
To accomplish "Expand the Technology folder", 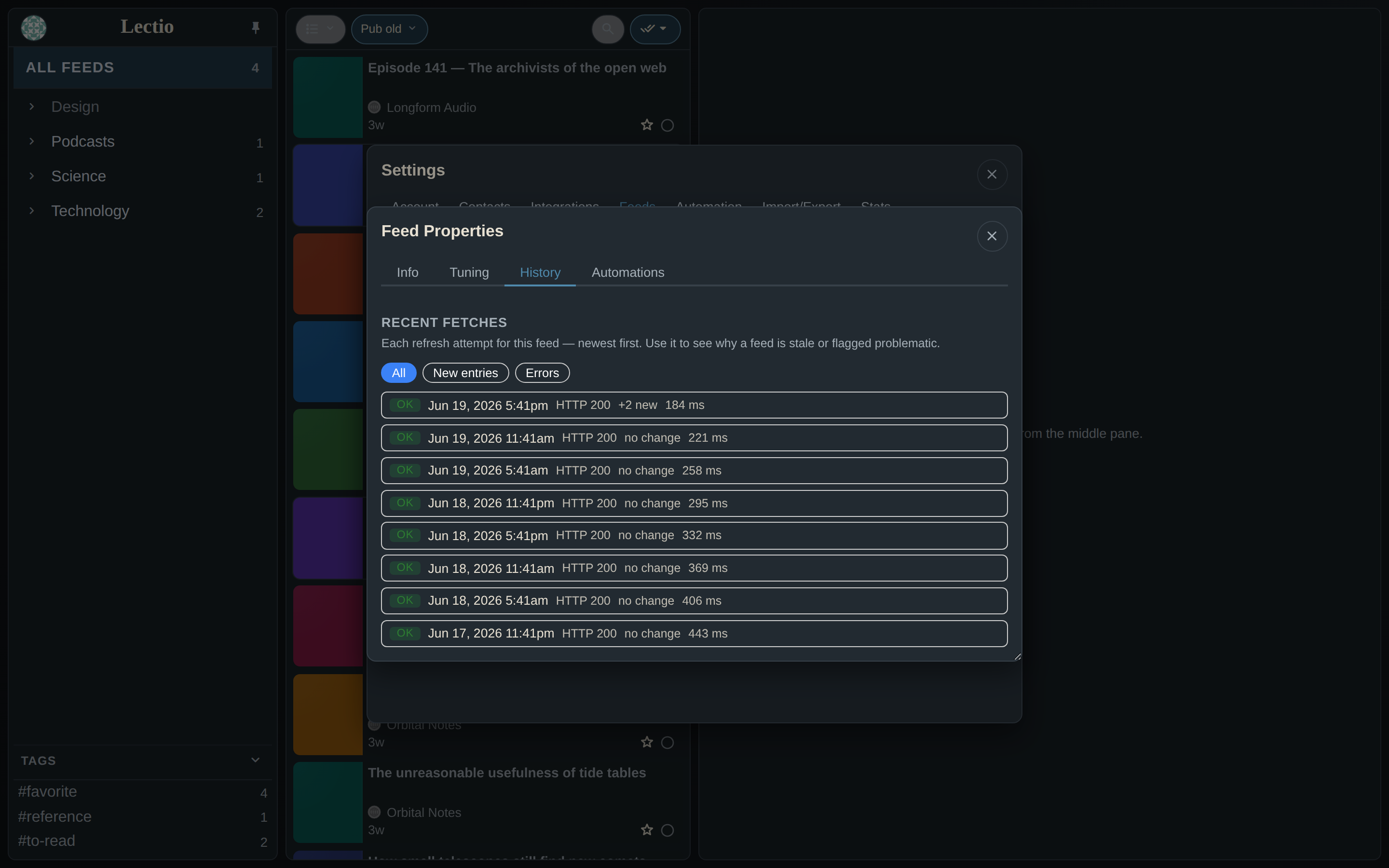I will pos(31,211).
